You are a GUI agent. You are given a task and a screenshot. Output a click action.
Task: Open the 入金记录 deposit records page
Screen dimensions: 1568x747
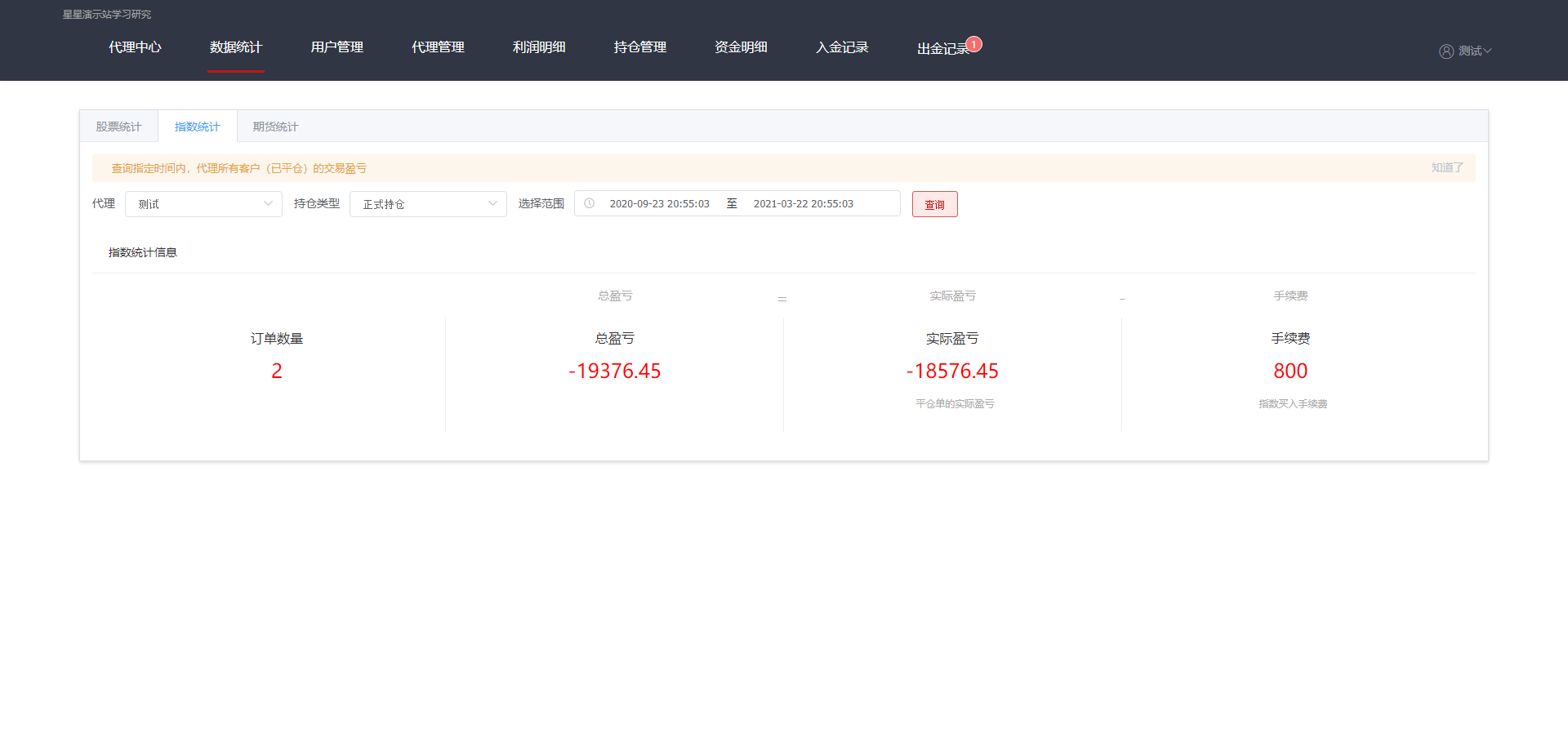tap(842, 47)
